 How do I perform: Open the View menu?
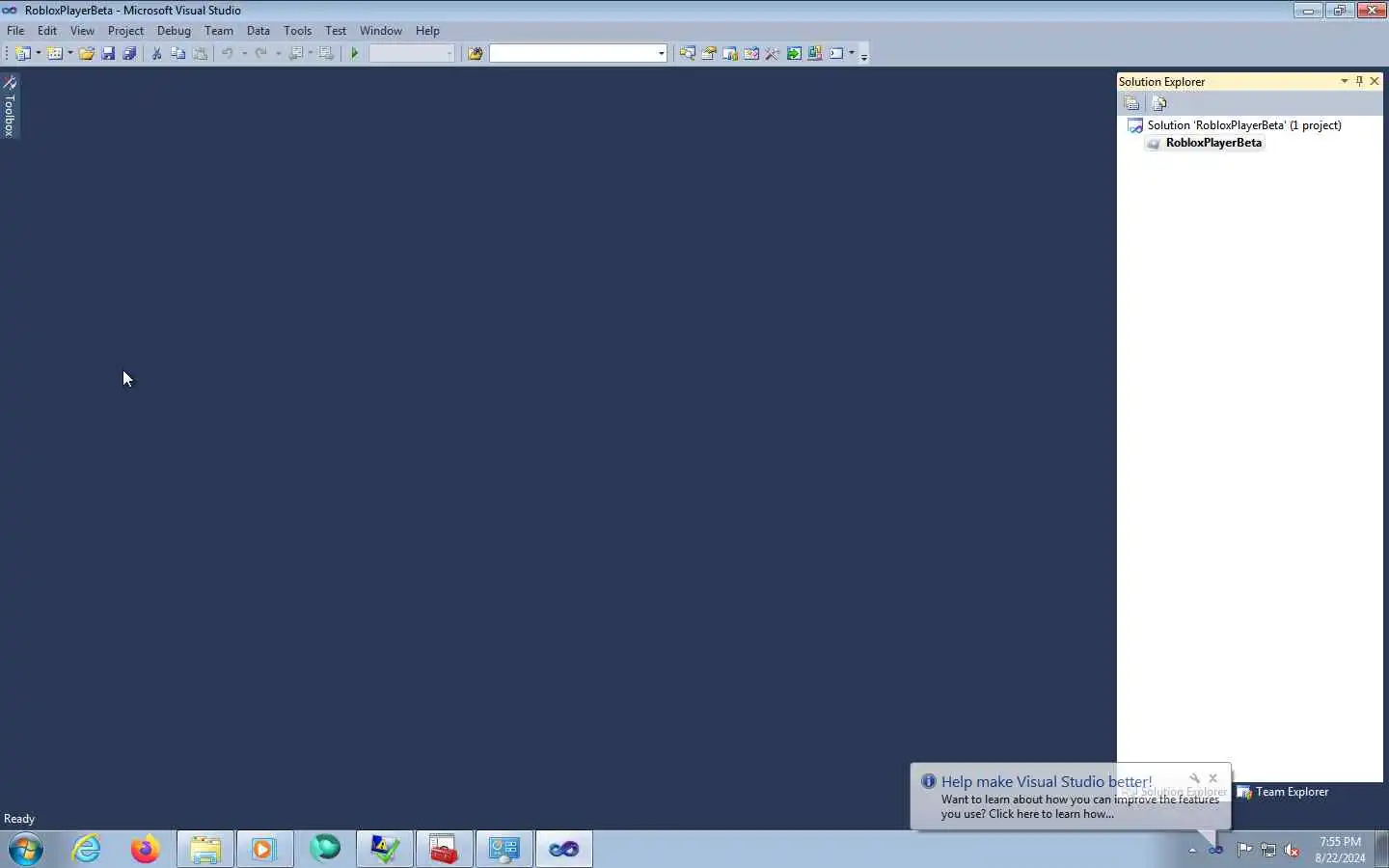82,31
